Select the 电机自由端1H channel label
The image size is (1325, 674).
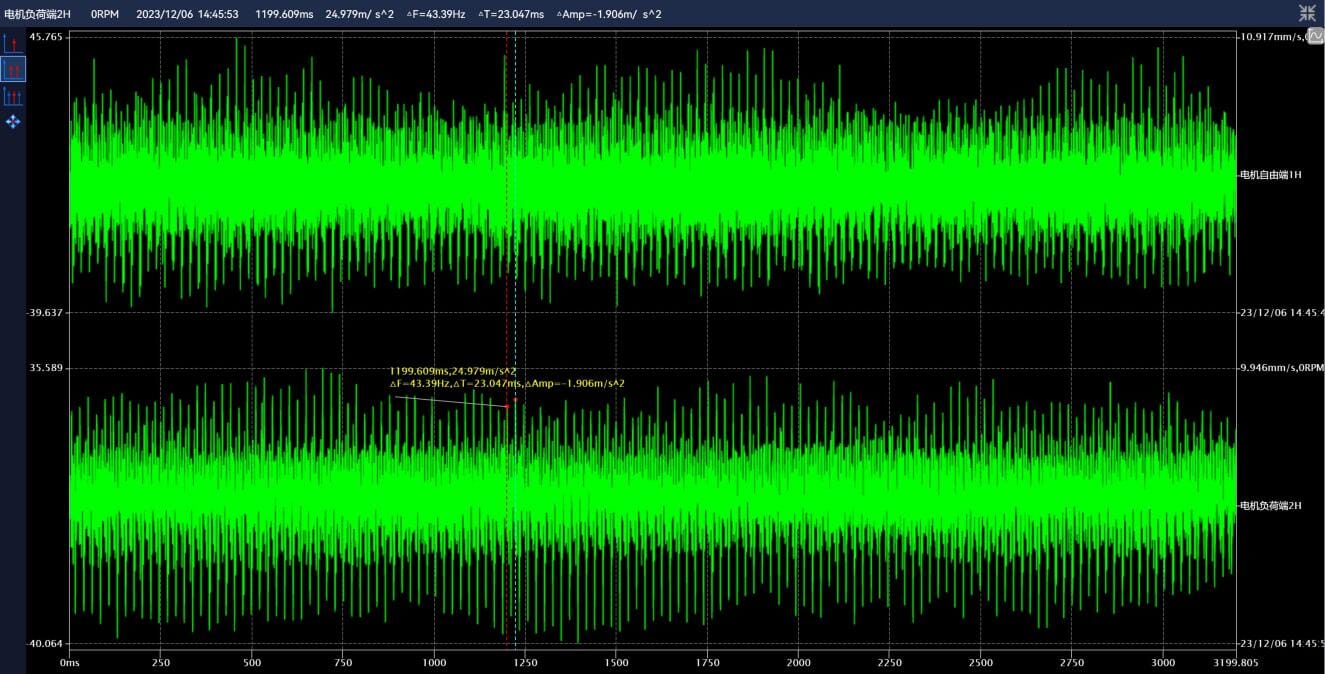[1270, 175]
